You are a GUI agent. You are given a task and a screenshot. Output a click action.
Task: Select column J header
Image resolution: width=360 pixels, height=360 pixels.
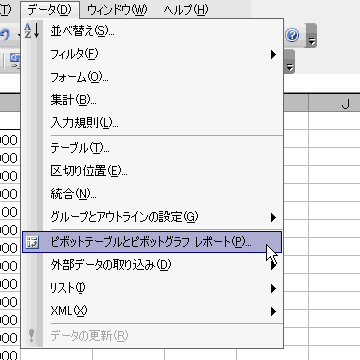[x=334, y=104]
